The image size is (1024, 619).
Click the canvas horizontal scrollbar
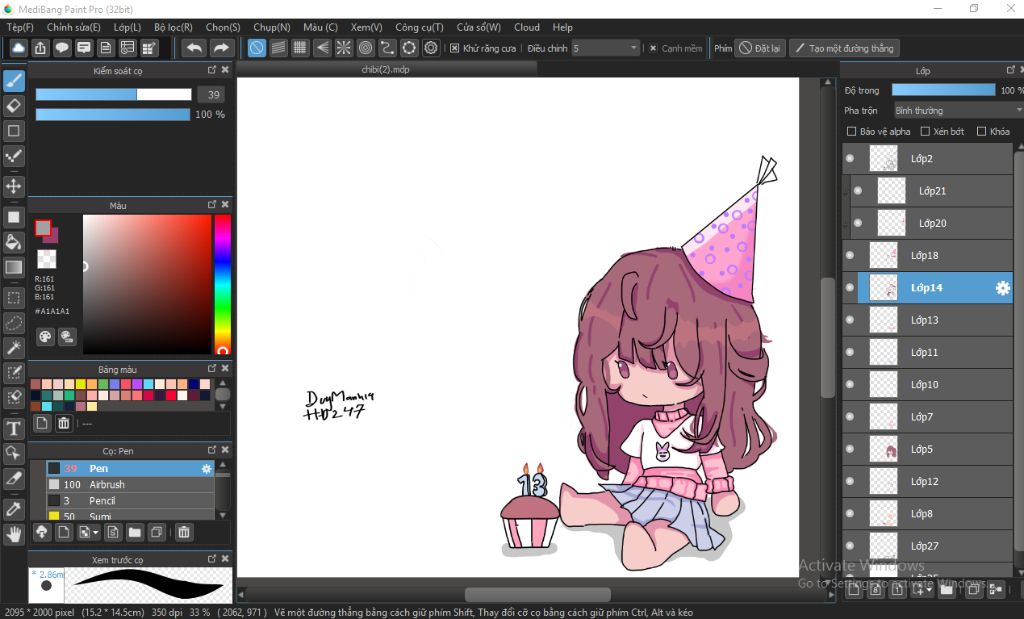[537, 594]
